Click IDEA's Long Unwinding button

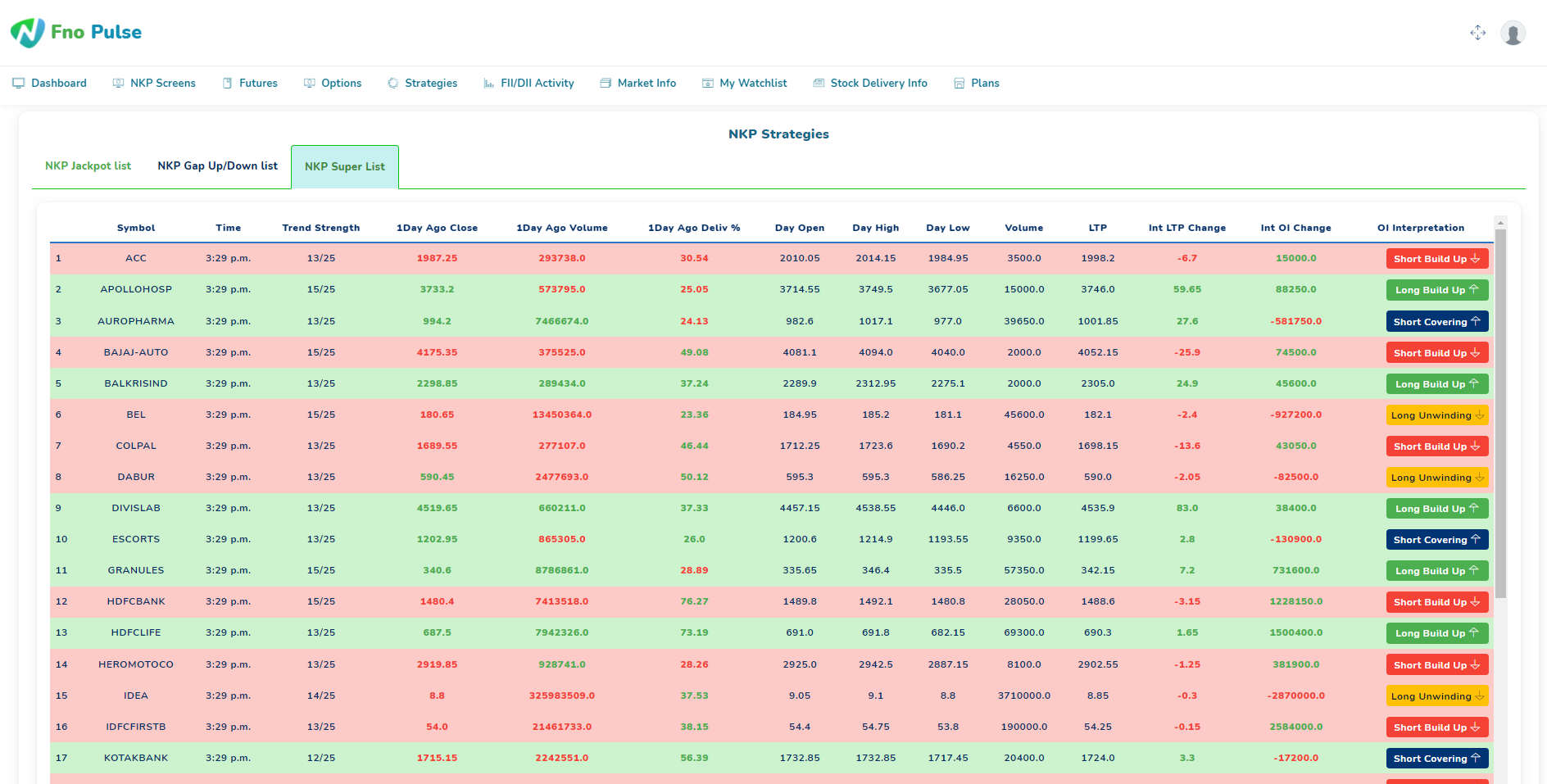click(1436, 696)
